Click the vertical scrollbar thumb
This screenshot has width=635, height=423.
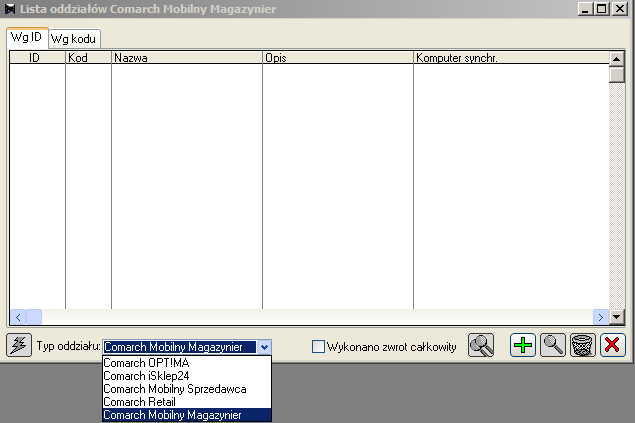[x=616, y=75]
